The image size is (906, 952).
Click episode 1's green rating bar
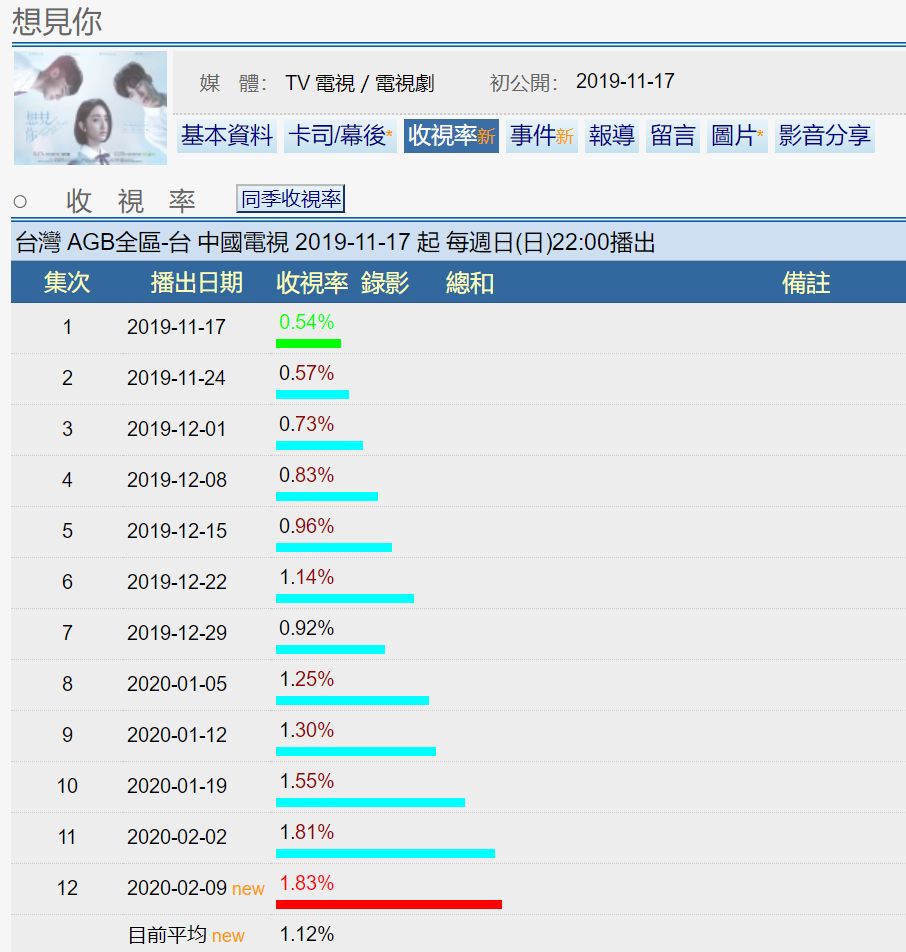pos(308,343)
